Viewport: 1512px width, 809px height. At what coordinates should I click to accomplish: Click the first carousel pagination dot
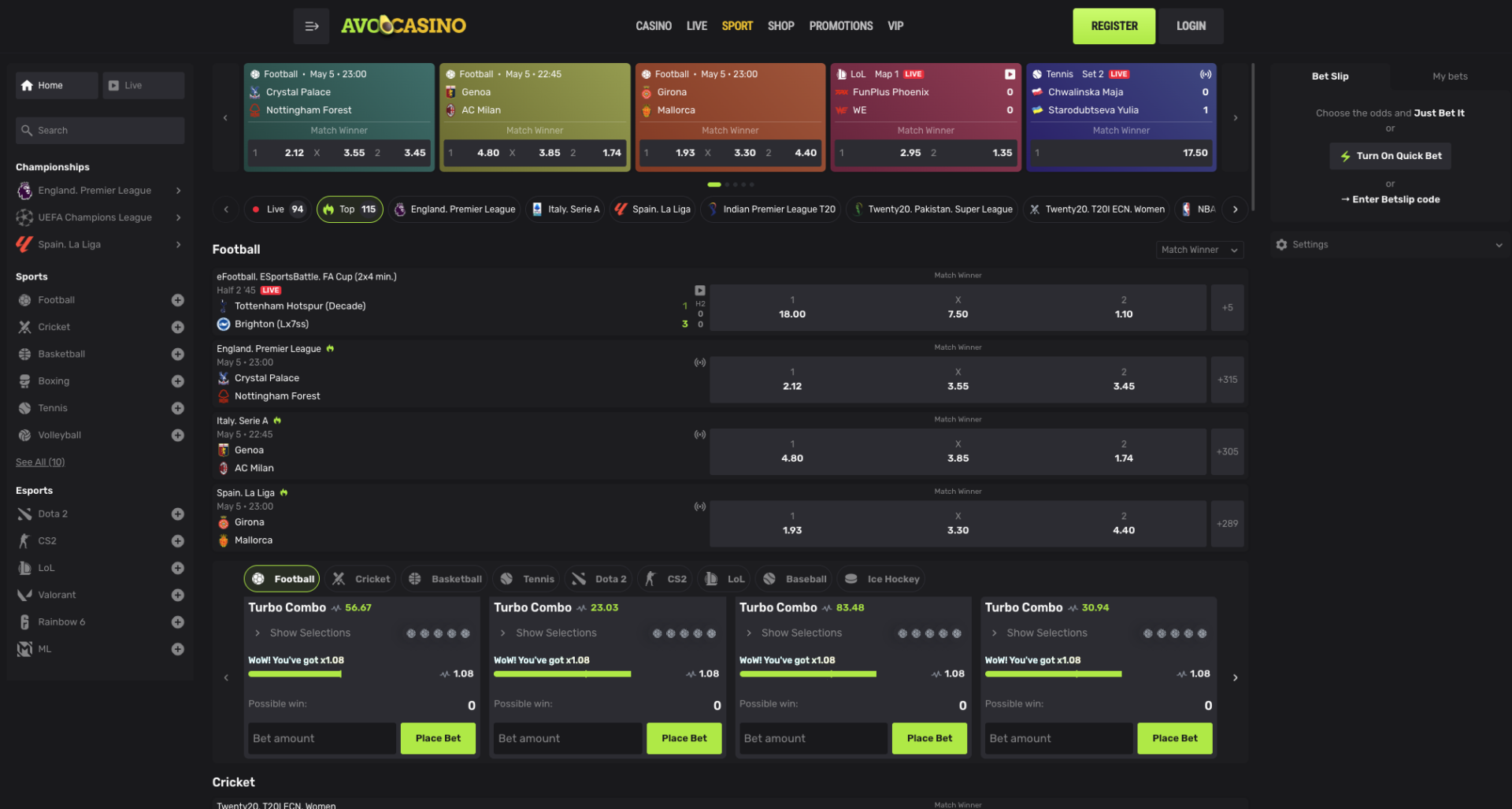click(714, 184)
